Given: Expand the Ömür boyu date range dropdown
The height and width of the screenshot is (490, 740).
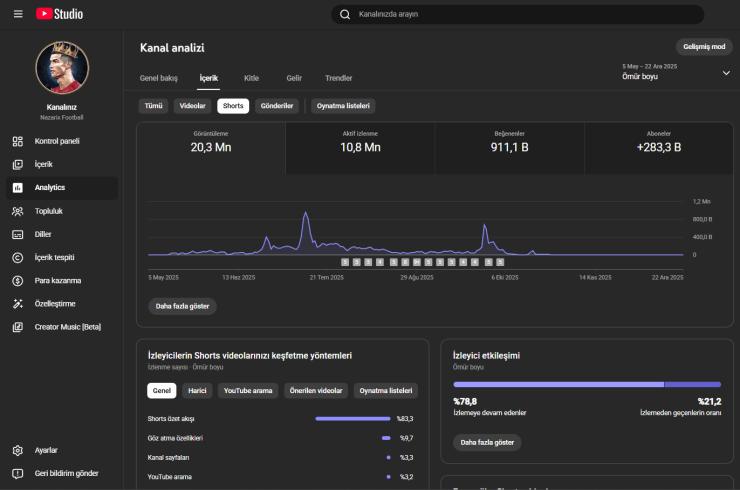Looking at the screenshot, I should [725, 72].
